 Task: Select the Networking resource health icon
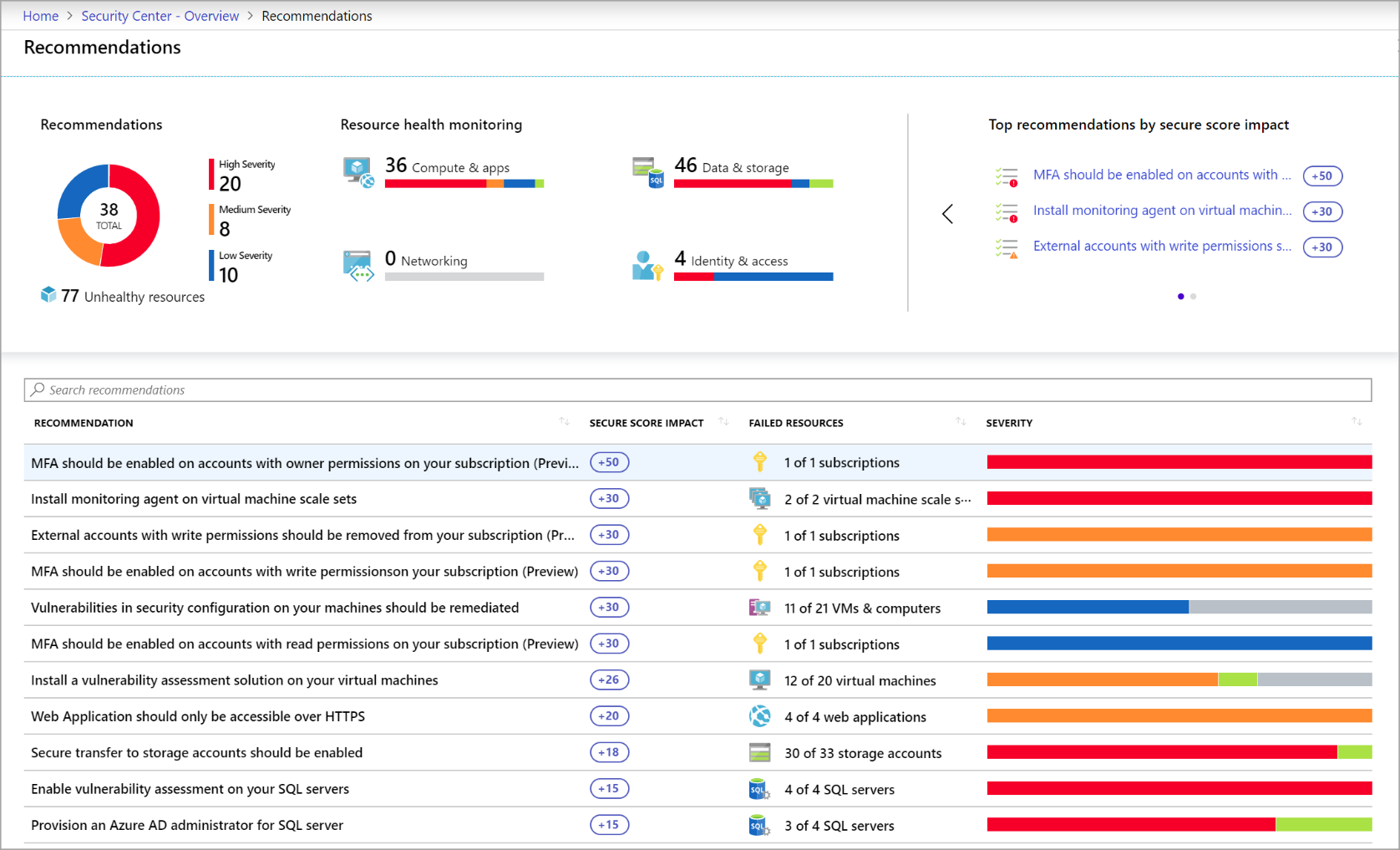[x=358, y=264]
